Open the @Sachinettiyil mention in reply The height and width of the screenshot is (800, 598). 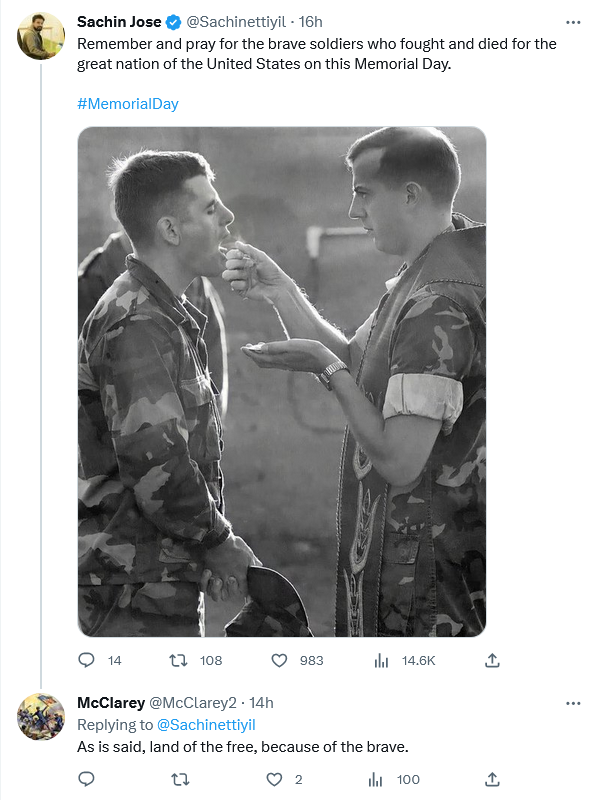pos(206,725)
